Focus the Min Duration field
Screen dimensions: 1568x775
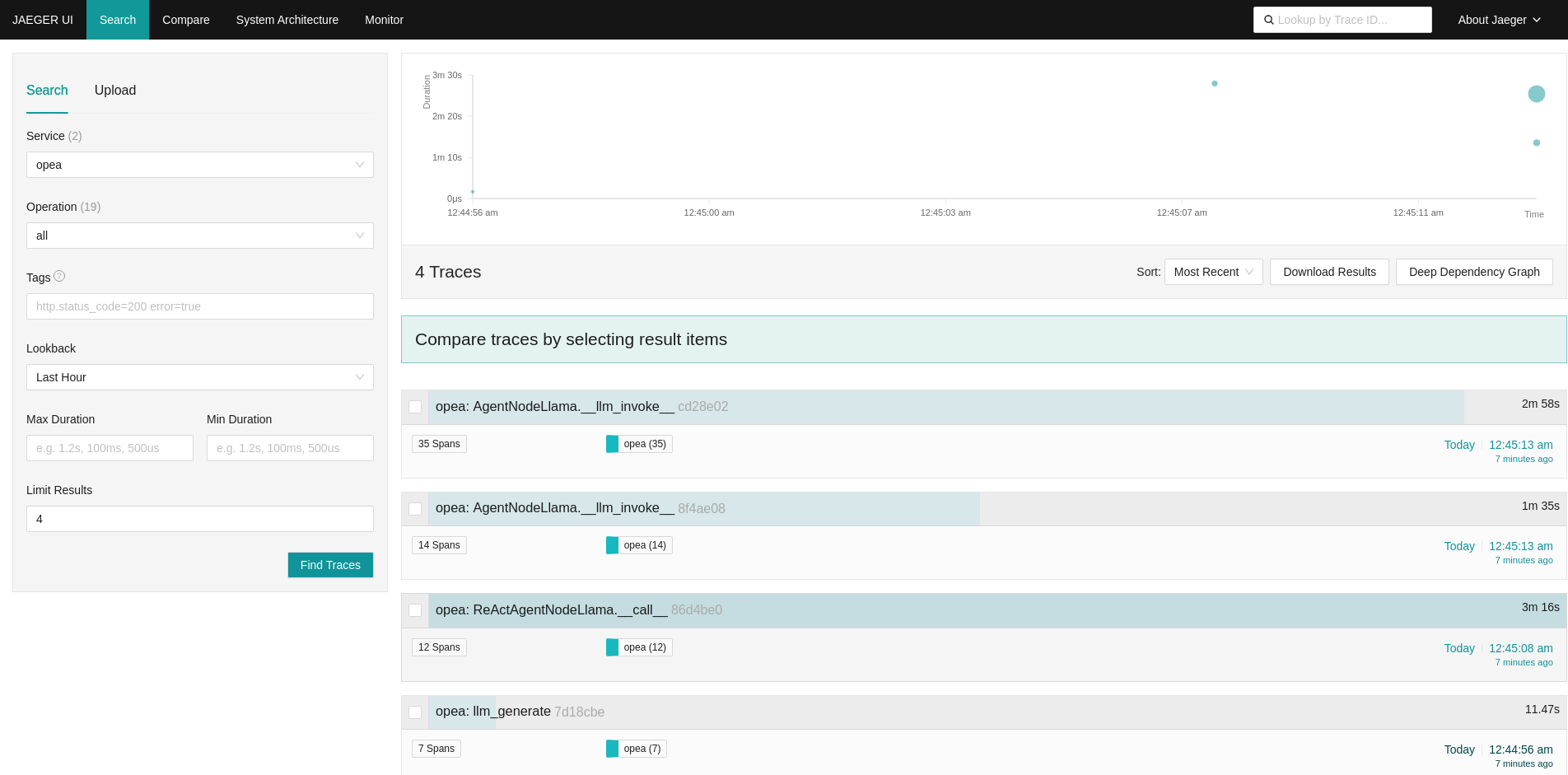290,448
